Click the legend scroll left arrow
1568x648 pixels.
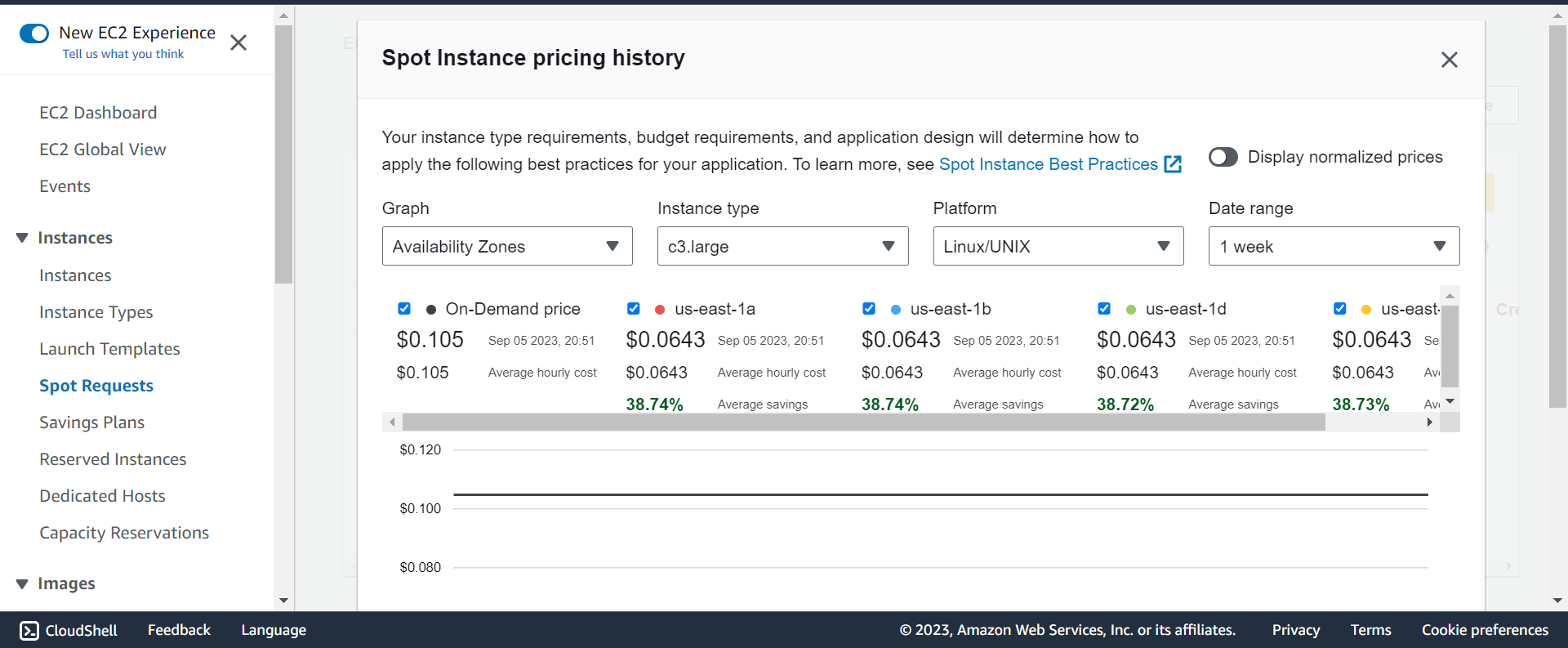tap(393, 422)
